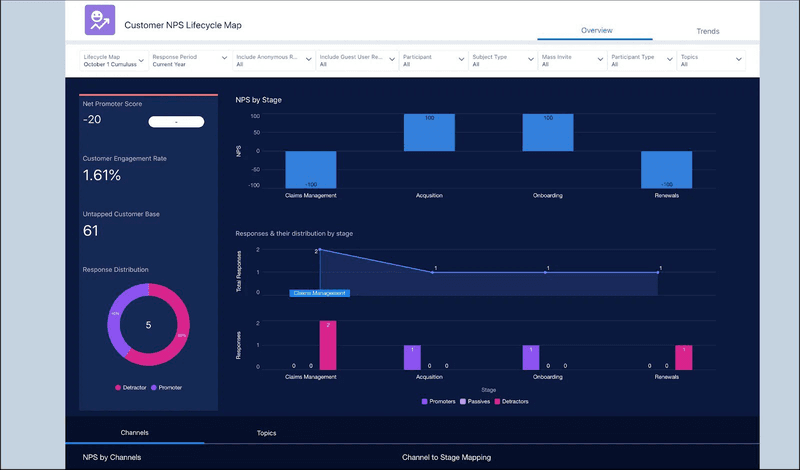The image size is (800, 470).
Task: Click the Renewals data point on total responses line
Action: pos(658,273)
